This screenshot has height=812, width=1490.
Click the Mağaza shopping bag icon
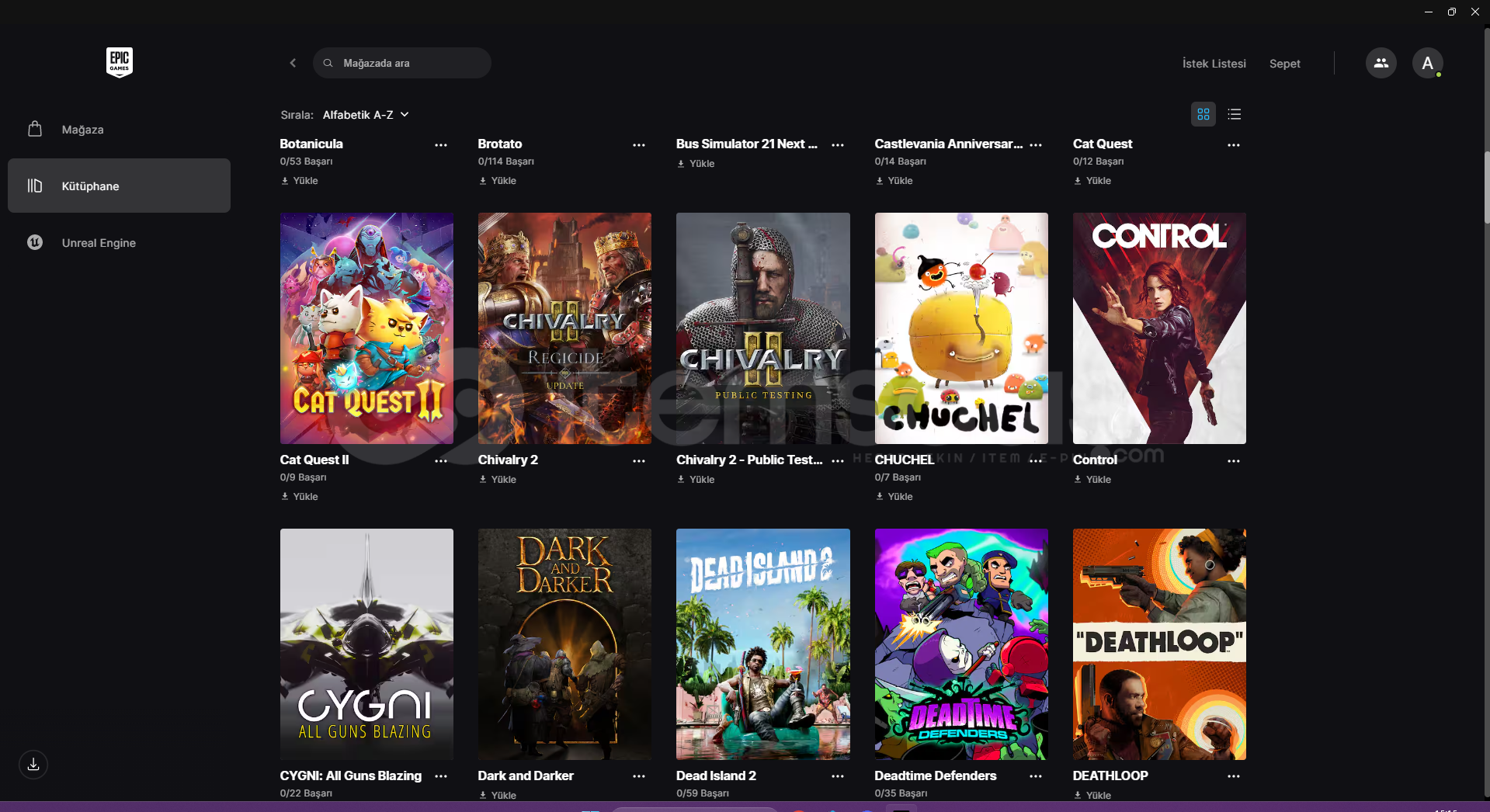(x=35, y=129)
